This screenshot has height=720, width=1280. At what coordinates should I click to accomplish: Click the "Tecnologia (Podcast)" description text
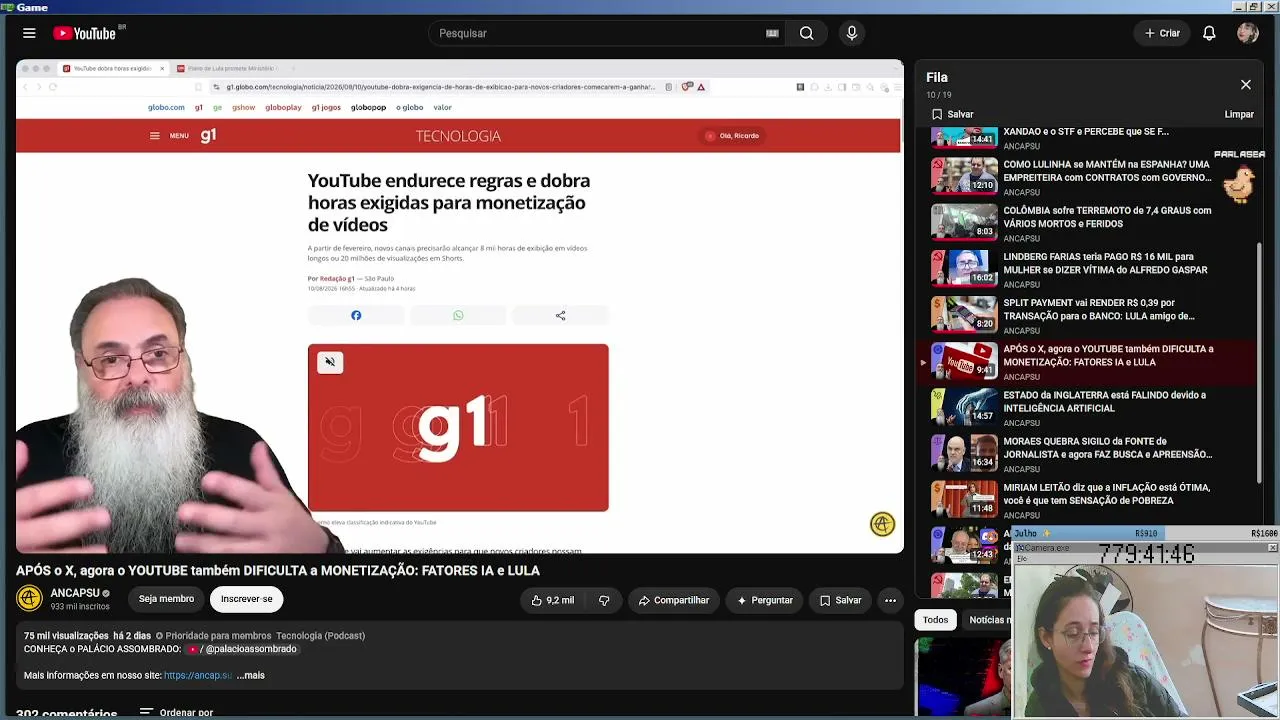[320, 636]
